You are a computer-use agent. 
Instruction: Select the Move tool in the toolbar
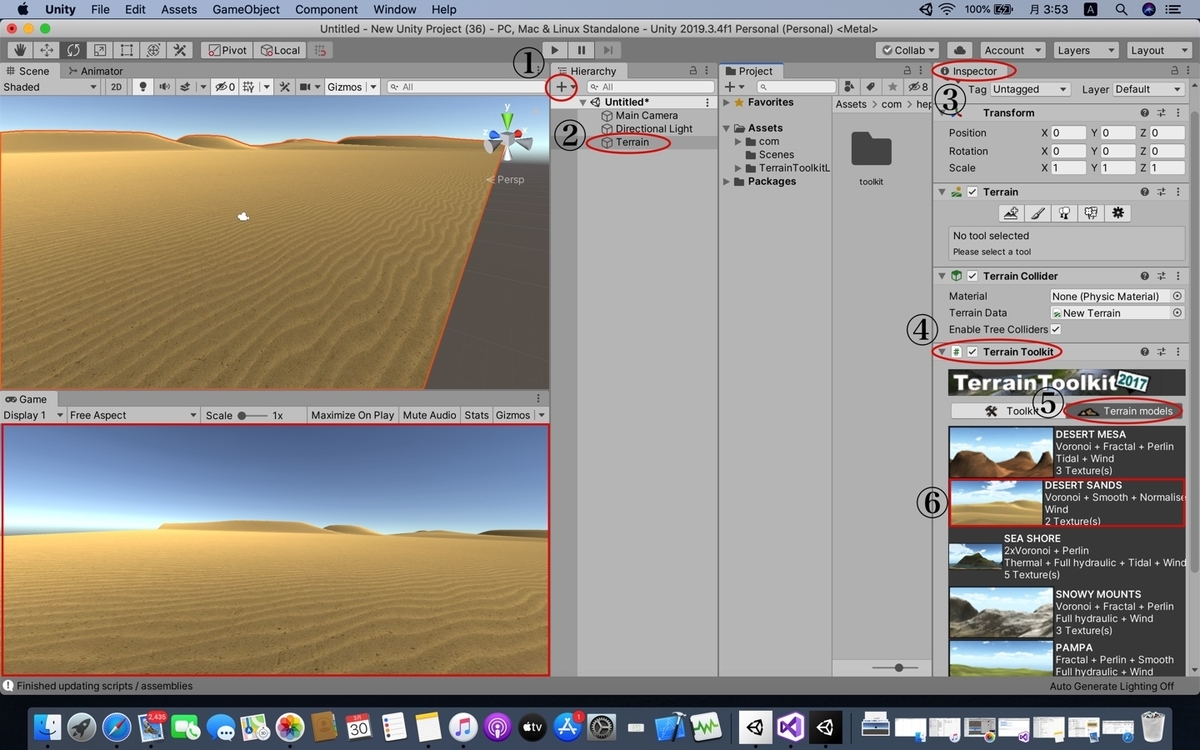point(46,50)
